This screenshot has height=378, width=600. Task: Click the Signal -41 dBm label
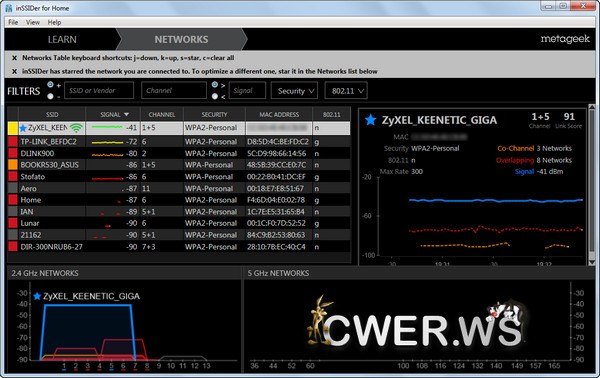coord(539,172)
